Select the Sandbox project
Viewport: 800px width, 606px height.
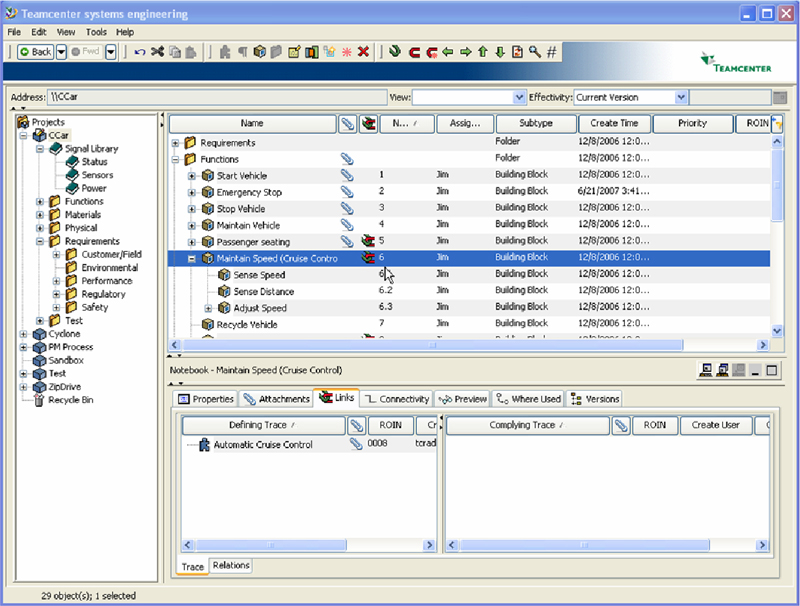point(66,360)
